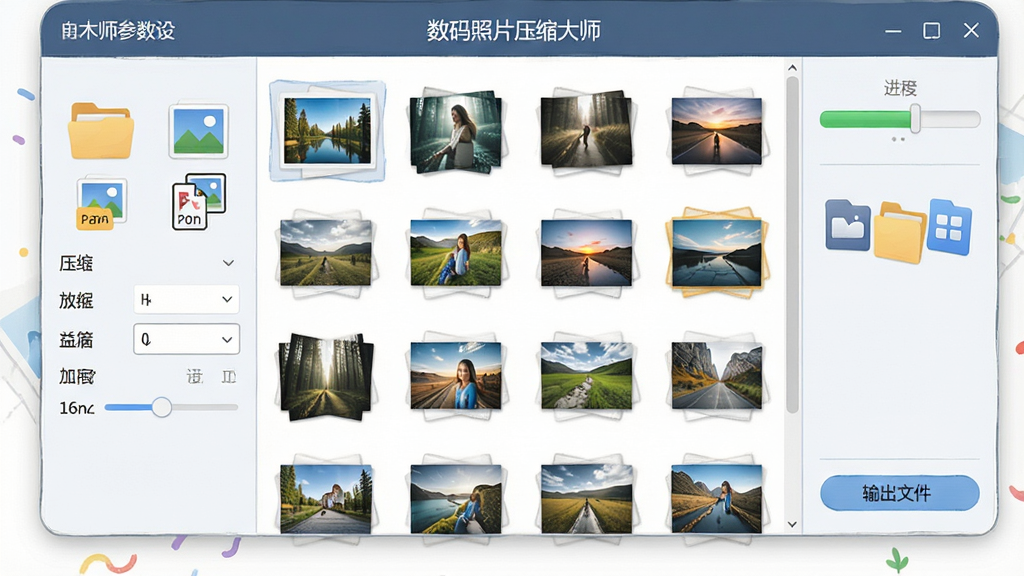Click the 'Pon' document conversion icon

[199, 202]
